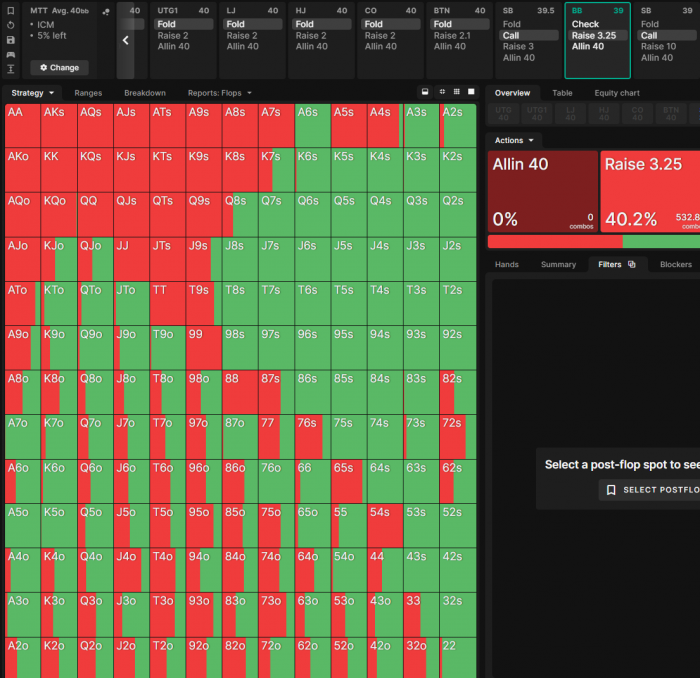The width and height of the screenshot is (700, 678).
Task: Click the Q8s hand cell
Action: pos(240,214)
